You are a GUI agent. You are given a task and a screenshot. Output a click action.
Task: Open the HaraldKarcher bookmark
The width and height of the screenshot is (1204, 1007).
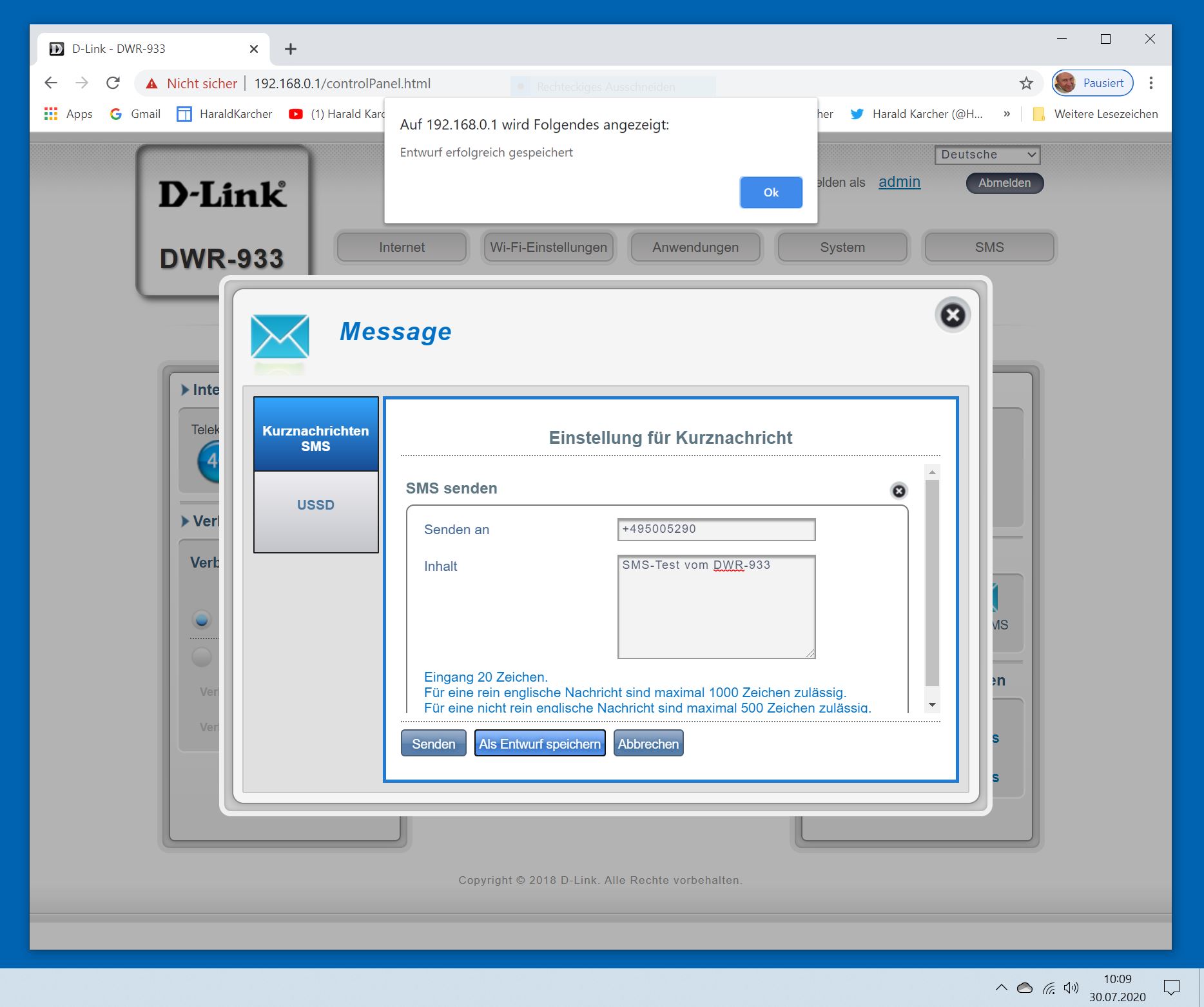(224, 114)
